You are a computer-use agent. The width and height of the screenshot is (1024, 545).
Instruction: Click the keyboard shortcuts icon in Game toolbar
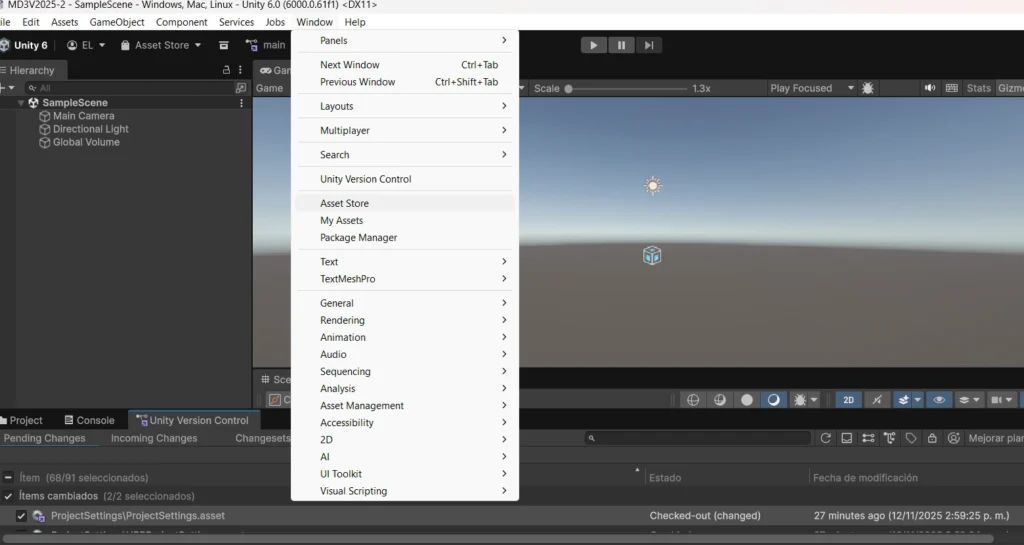click(952, 88)
